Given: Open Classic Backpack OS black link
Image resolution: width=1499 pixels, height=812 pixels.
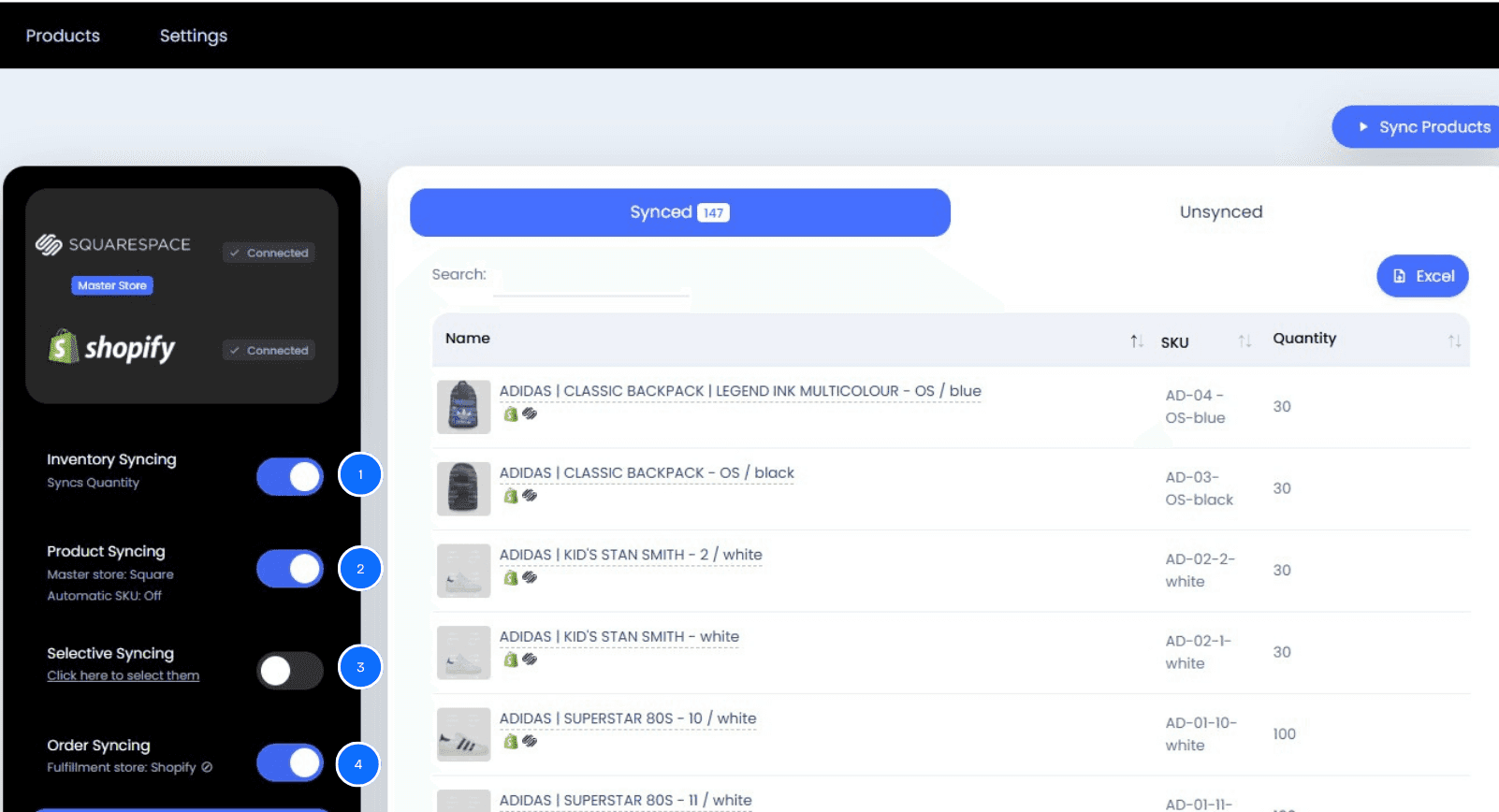Looking at the screenshot, I should pos(647,472).
